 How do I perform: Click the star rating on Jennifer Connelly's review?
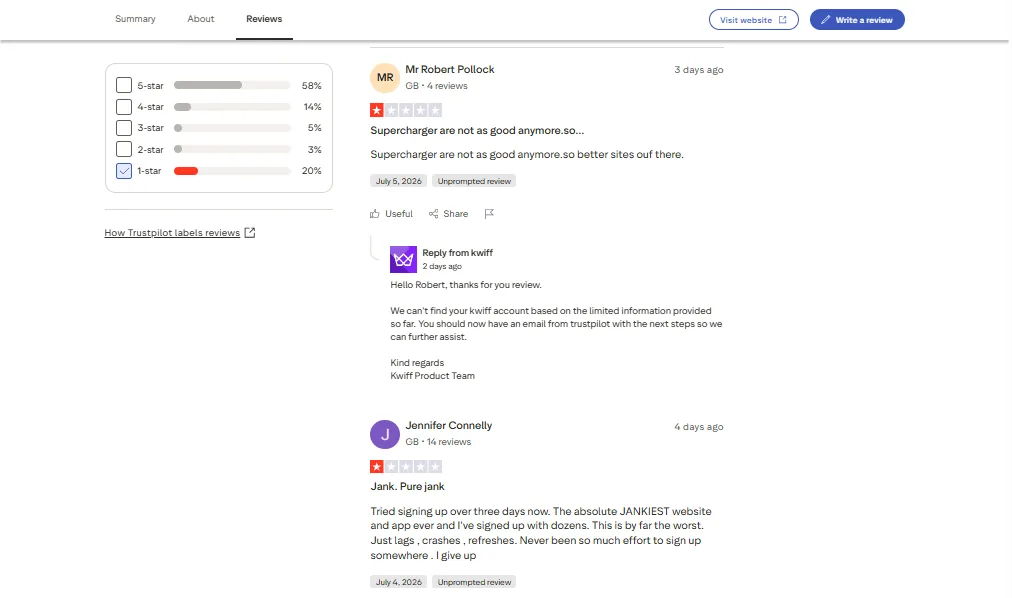click(x=406, y=466)
